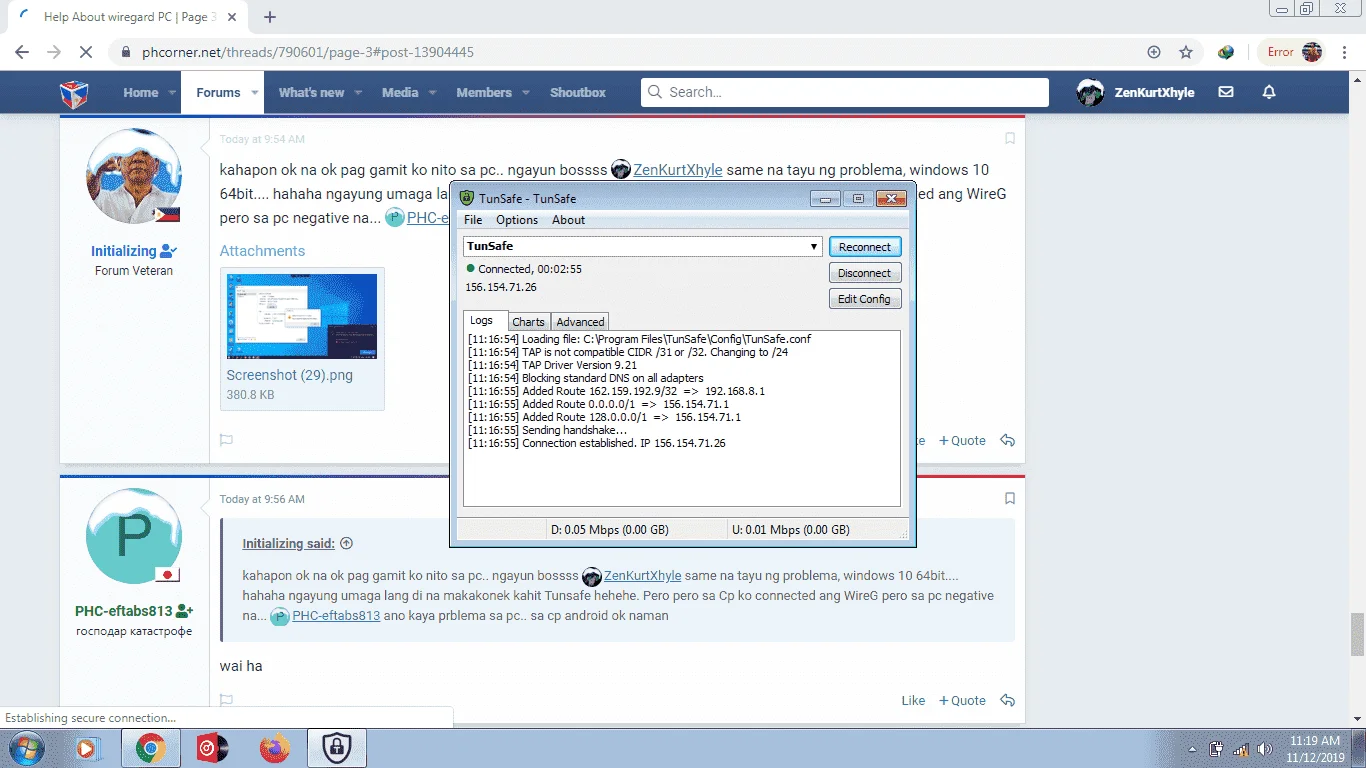Go back to the previous page

(22, 52)
